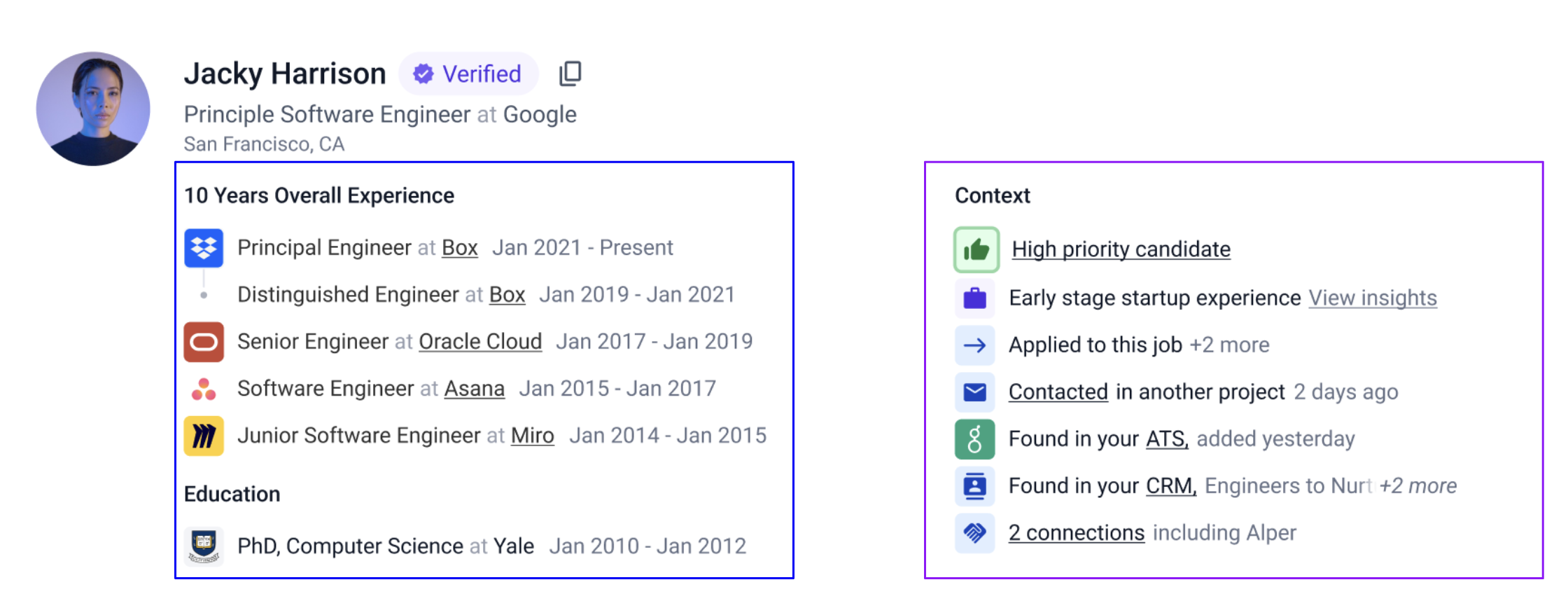Click Jan 2019 - Jan 2021 date range
This screenshot has height=615, width=1568.
[x=637, y=295]
